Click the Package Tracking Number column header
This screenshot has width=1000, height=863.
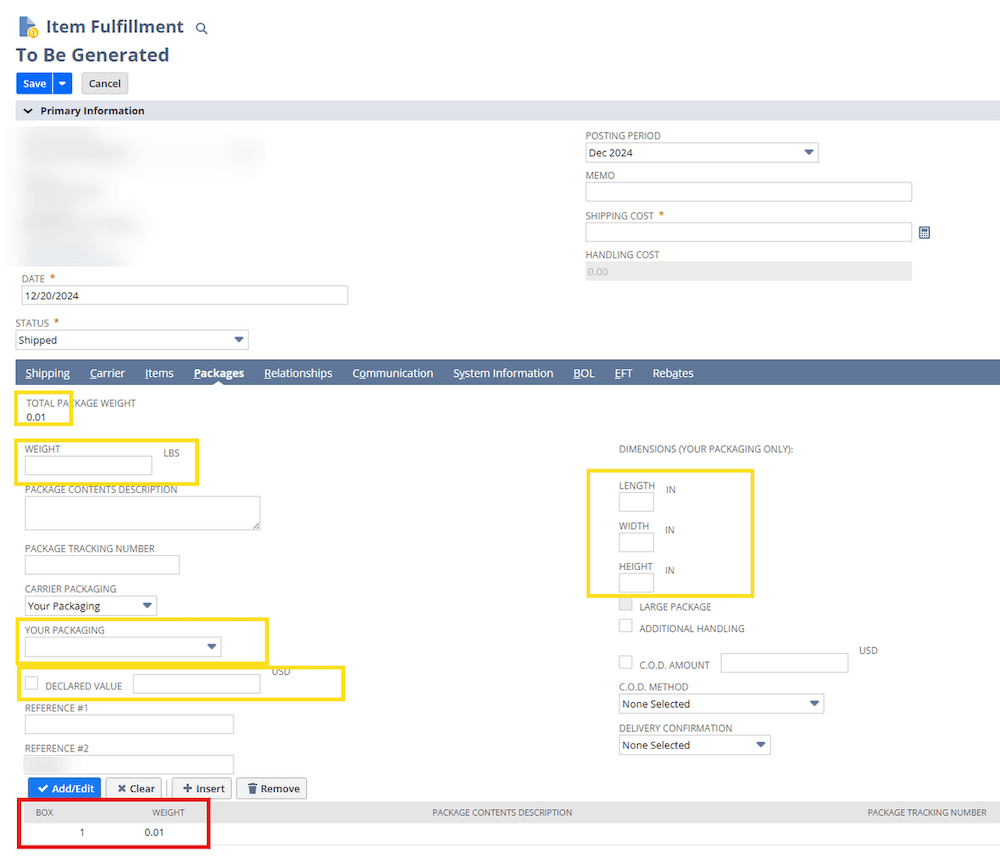927,813
